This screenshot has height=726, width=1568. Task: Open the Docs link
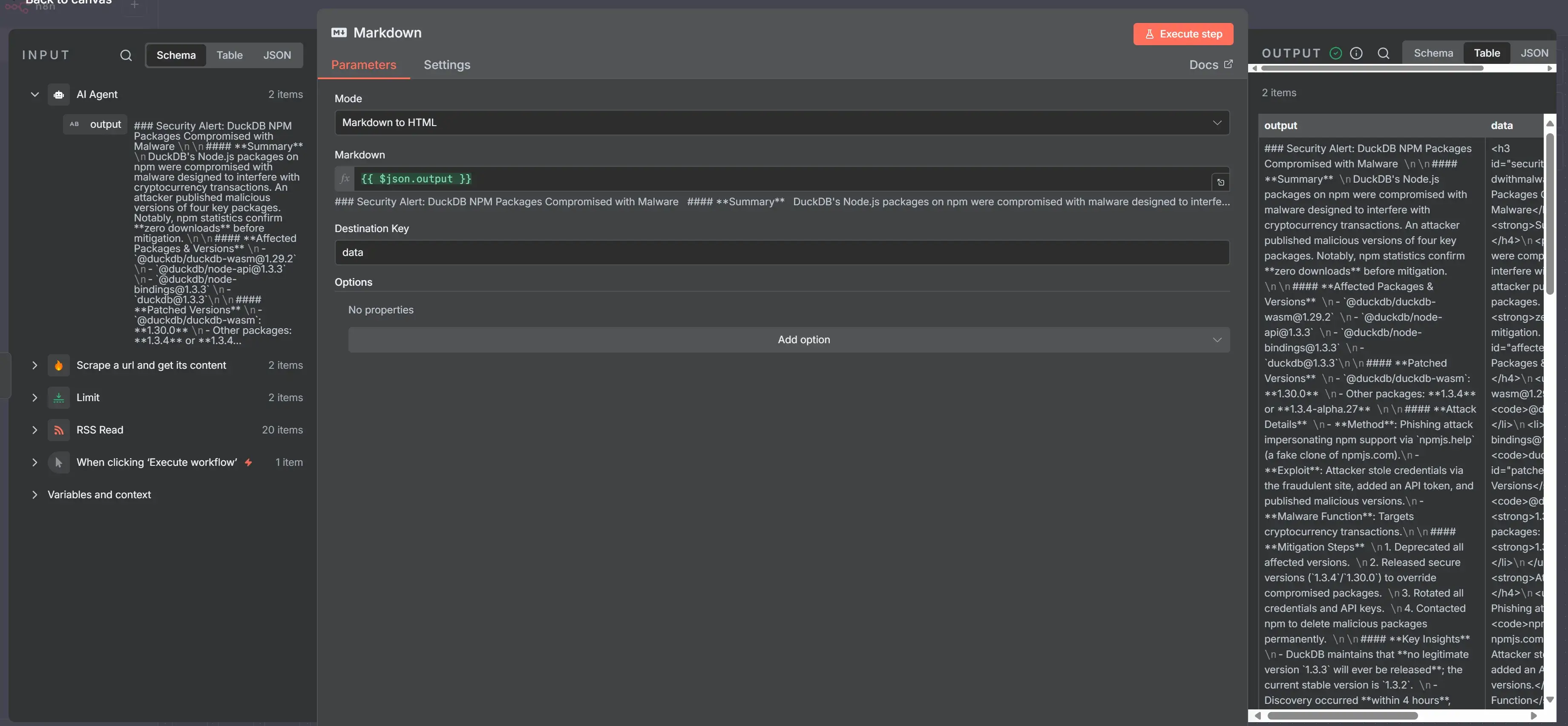1211,65
